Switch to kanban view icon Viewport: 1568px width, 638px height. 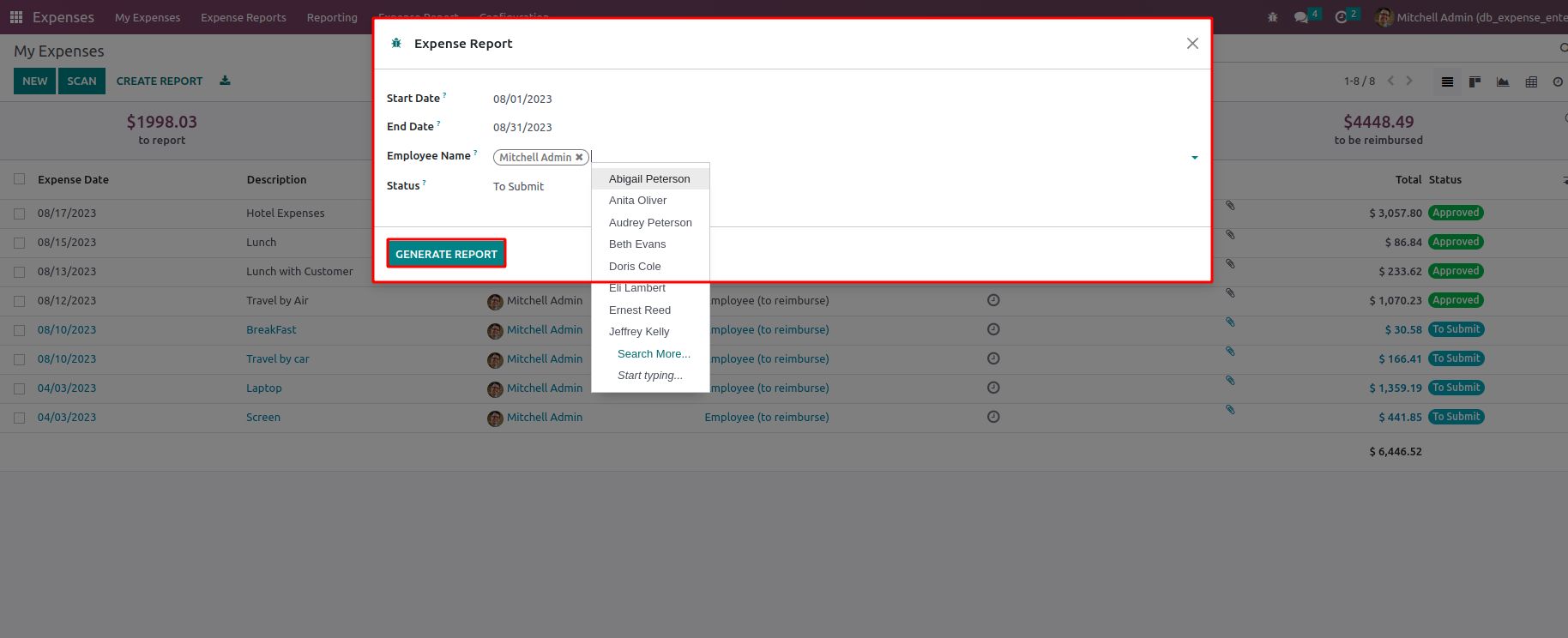click(1475, 81)
